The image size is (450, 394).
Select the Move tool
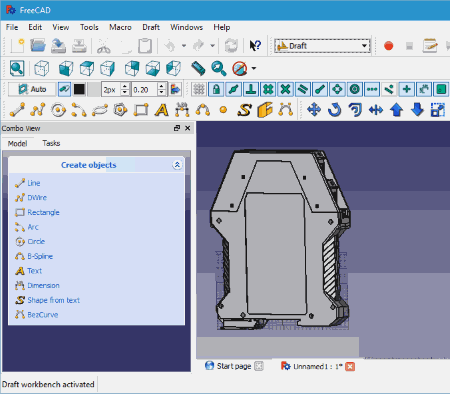coord(314,110)
